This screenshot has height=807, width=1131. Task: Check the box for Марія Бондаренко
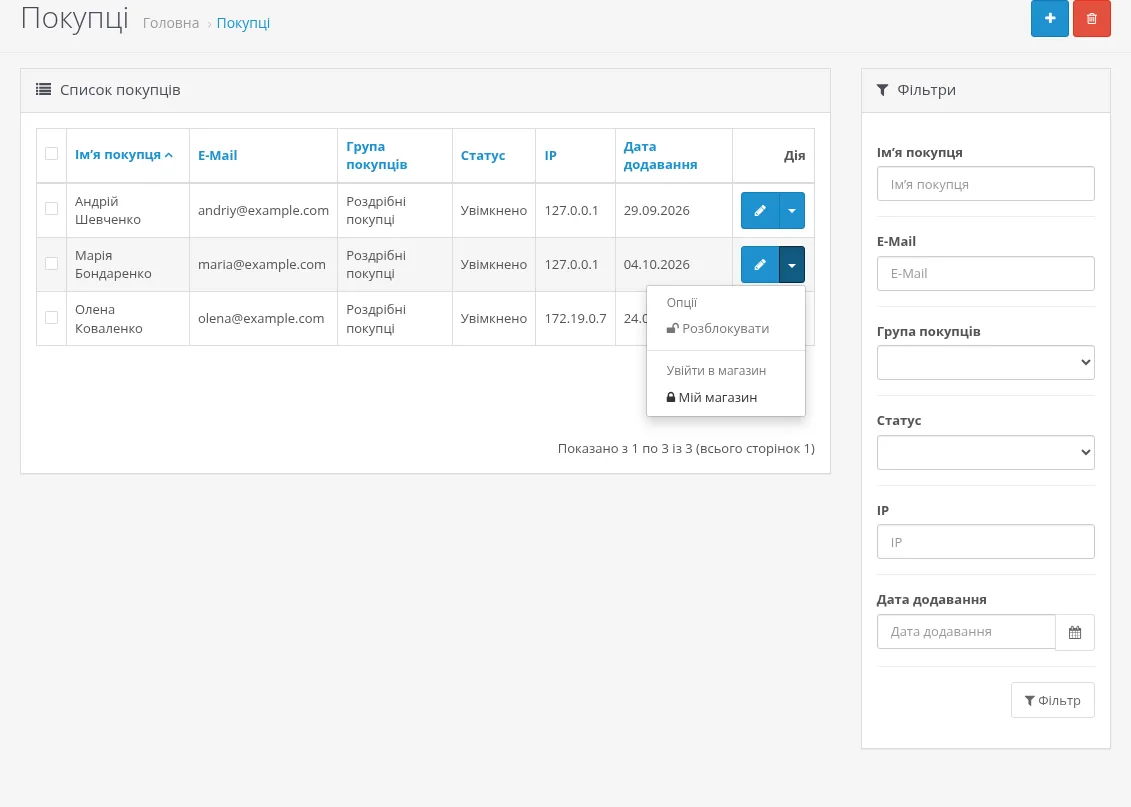(x=51, y=263)
